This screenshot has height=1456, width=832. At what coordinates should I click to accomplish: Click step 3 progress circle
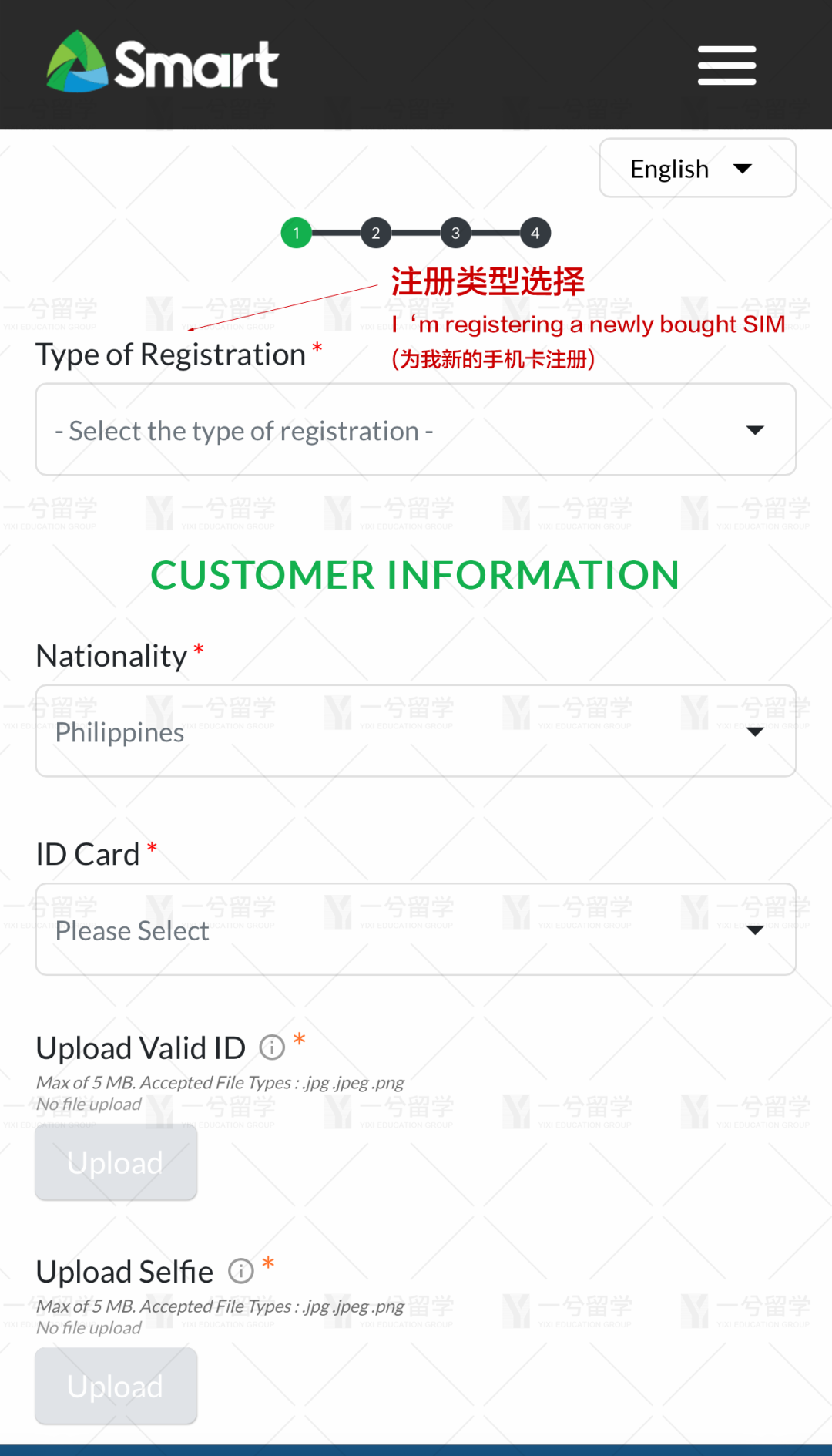click(455, 233)
